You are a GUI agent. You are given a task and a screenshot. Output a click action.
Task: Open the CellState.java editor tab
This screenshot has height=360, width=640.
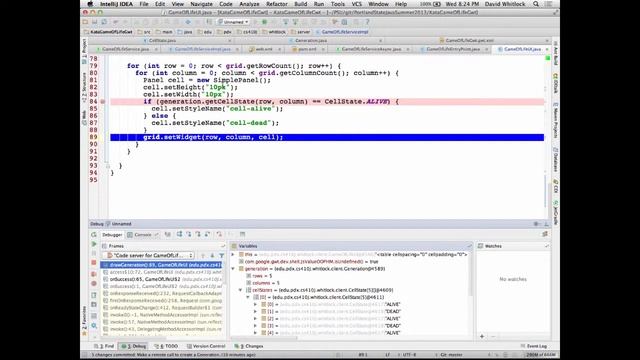coord(162,40)
